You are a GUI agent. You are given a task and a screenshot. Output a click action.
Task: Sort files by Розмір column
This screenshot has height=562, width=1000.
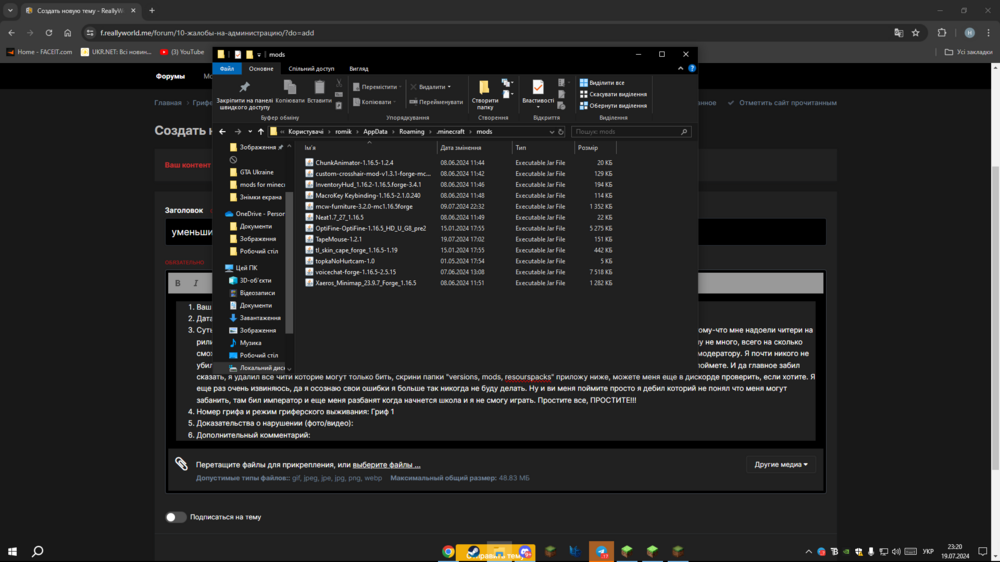(595, 148)
